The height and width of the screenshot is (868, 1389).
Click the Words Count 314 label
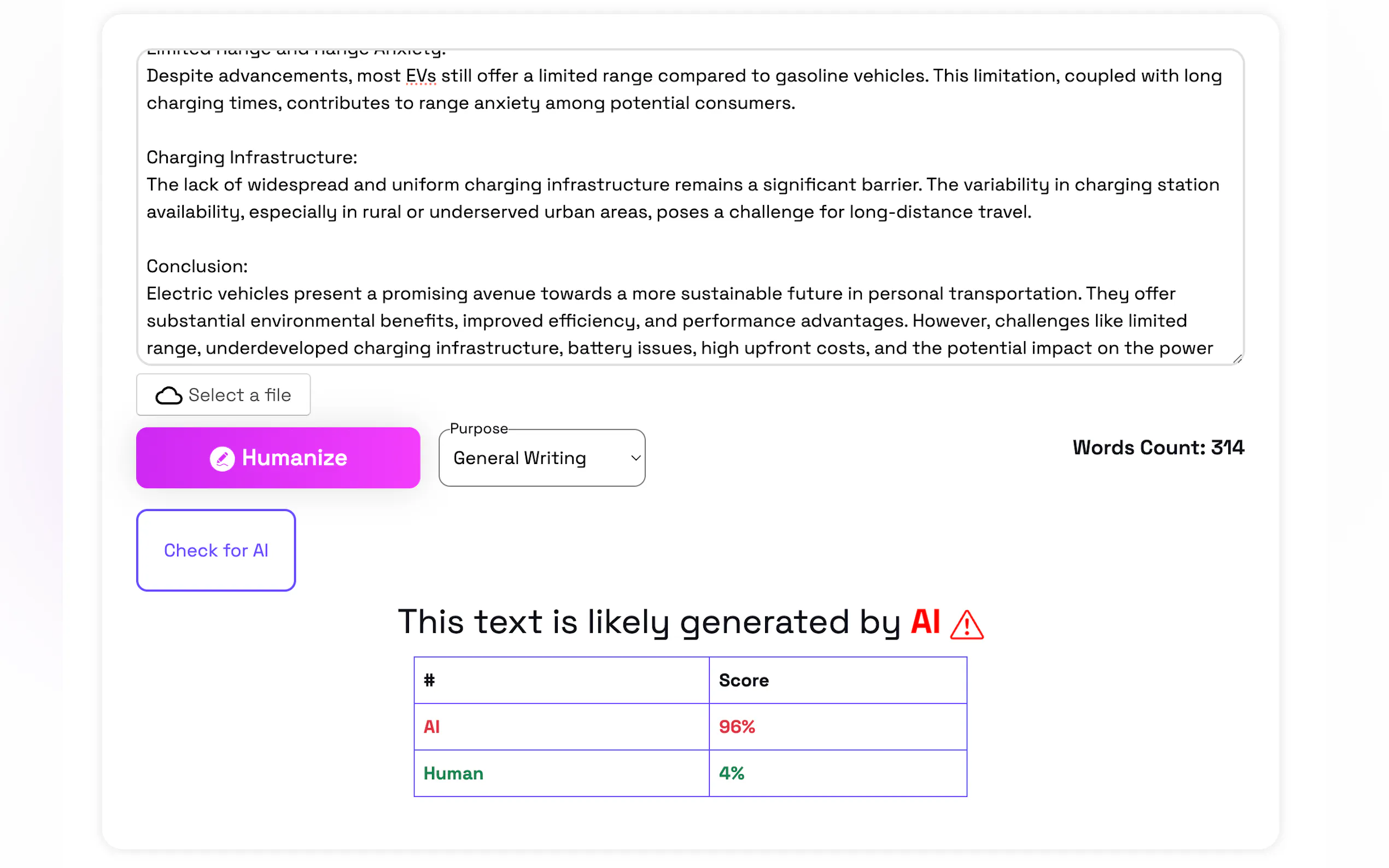click(x=1158, y=448)
